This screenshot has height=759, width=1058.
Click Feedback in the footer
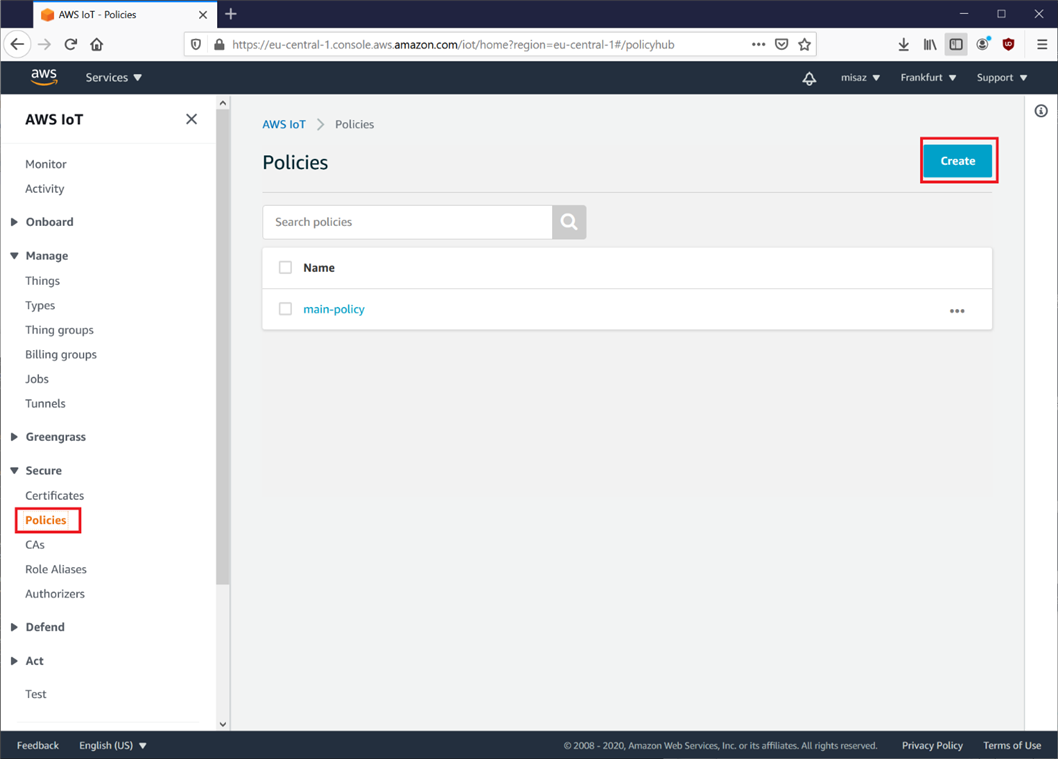pos(38,746)
